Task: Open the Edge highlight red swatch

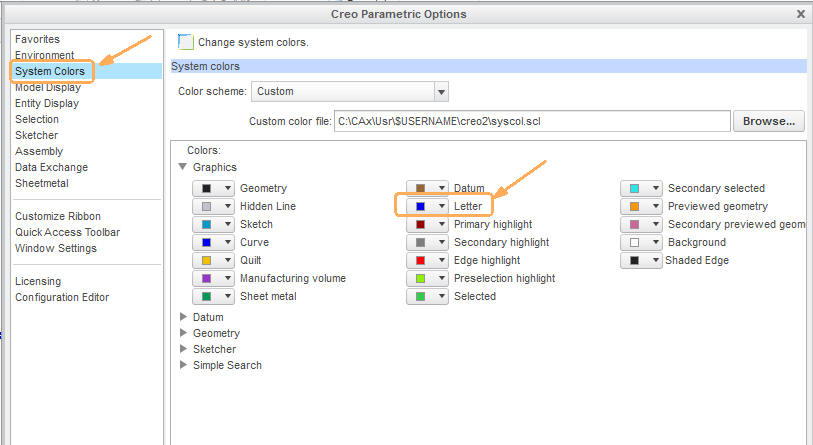Action: coord(427,260)
